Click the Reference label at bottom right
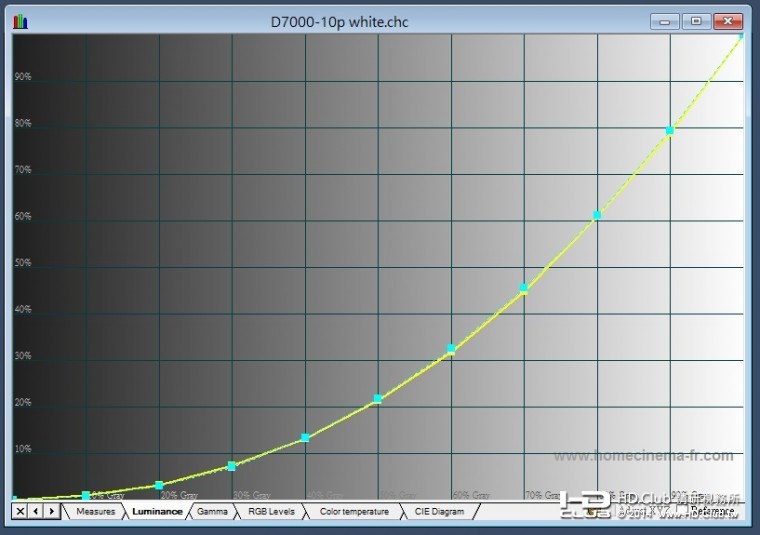Screen dimensions: 760x535 point(711,511)
